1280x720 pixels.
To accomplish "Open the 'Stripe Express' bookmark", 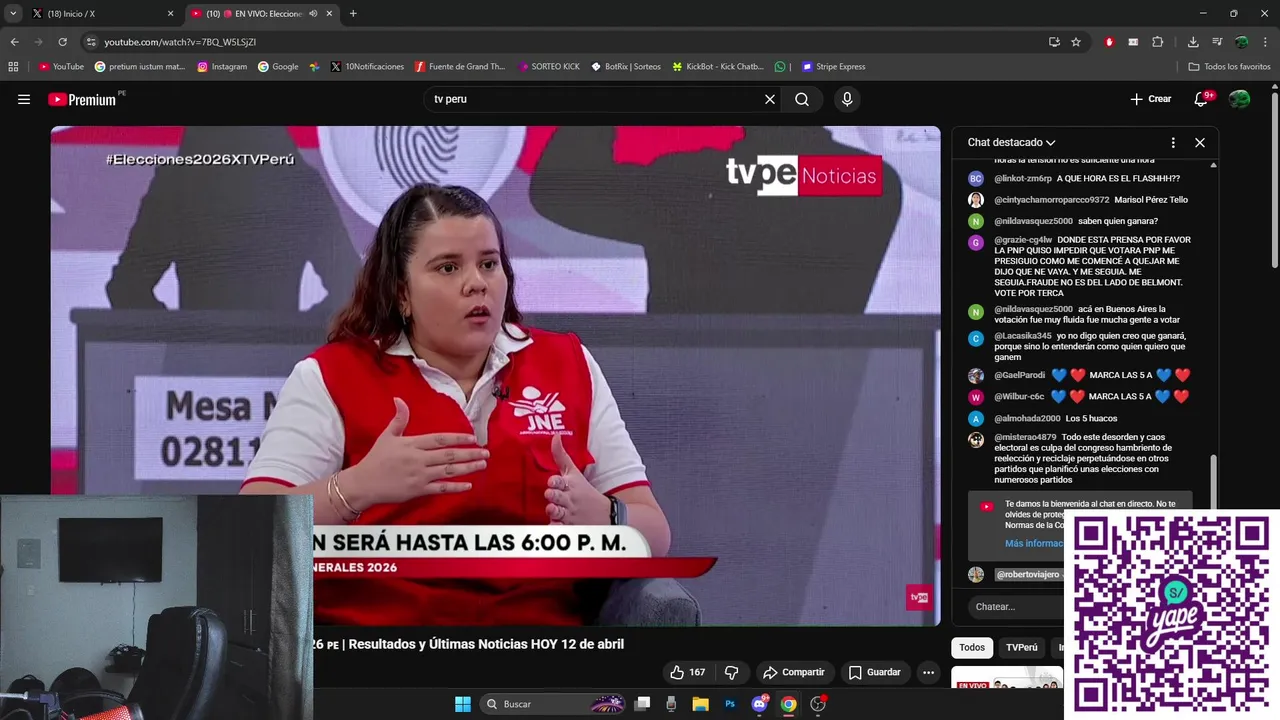I will [x=834, y=67].
